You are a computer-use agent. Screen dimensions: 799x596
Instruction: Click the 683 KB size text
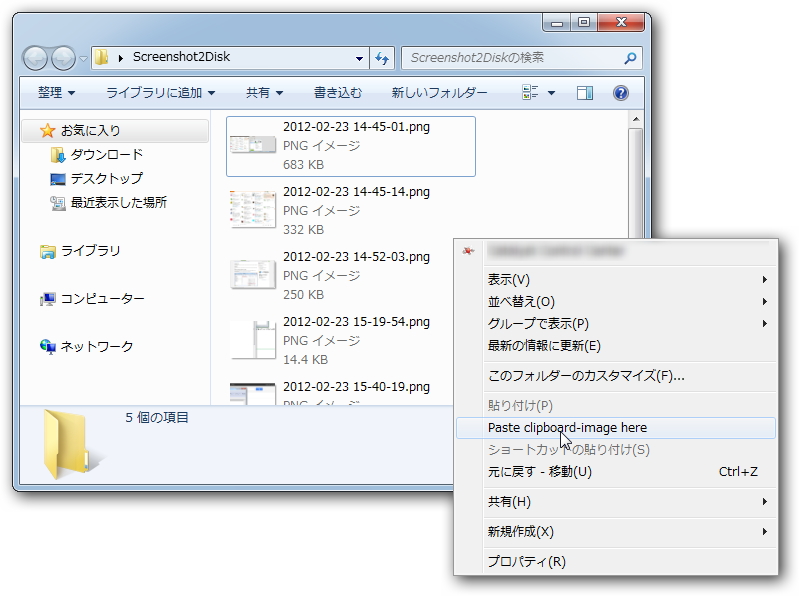coord(303,165)
